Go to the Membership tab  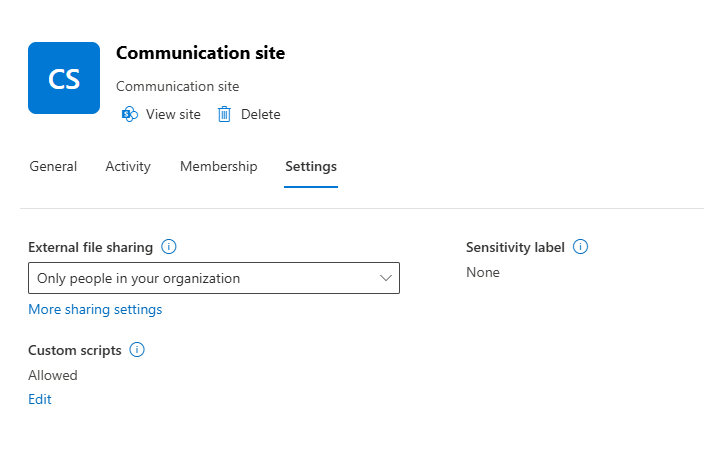tap(218, 167)
